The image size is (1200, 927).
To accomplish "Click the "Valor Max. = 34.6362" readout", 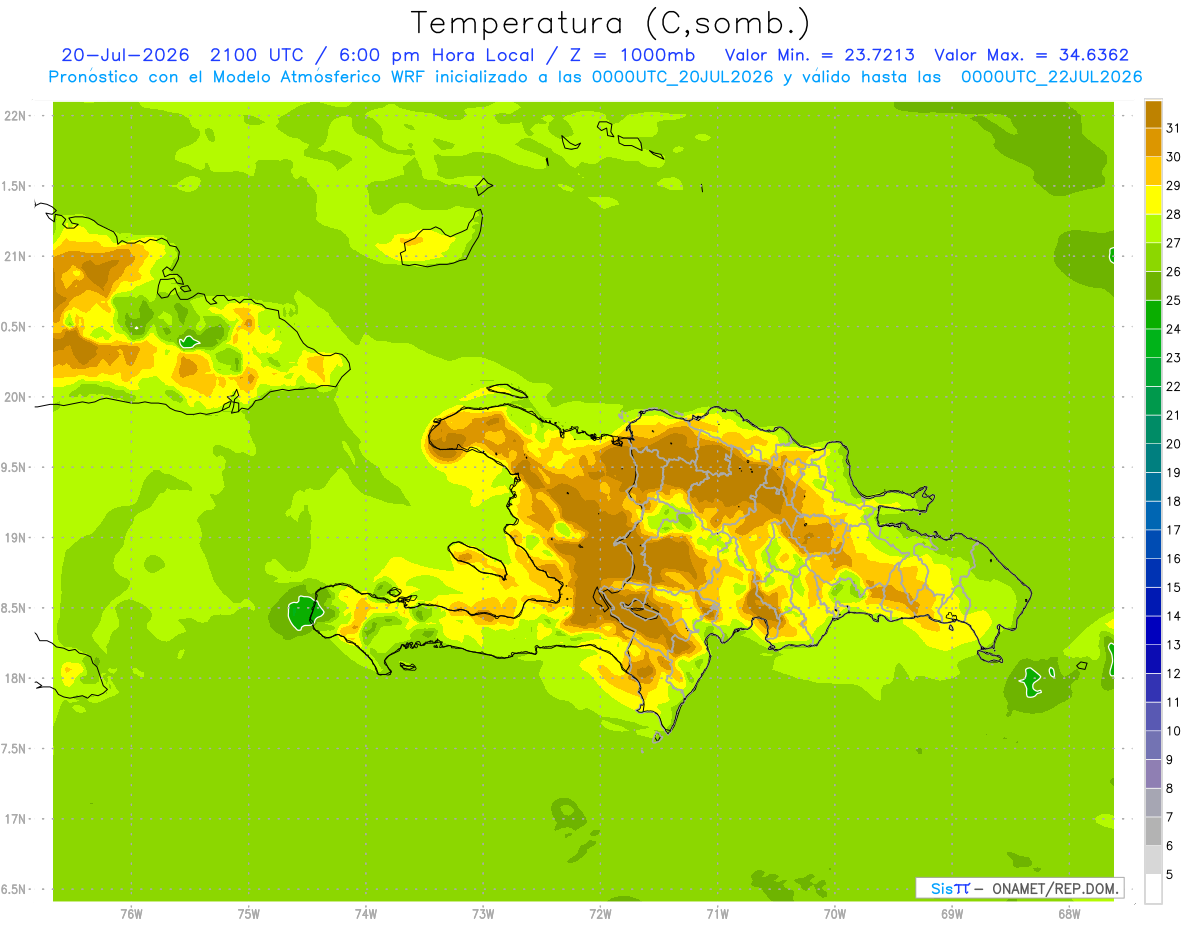I will tap(1032, 55).
